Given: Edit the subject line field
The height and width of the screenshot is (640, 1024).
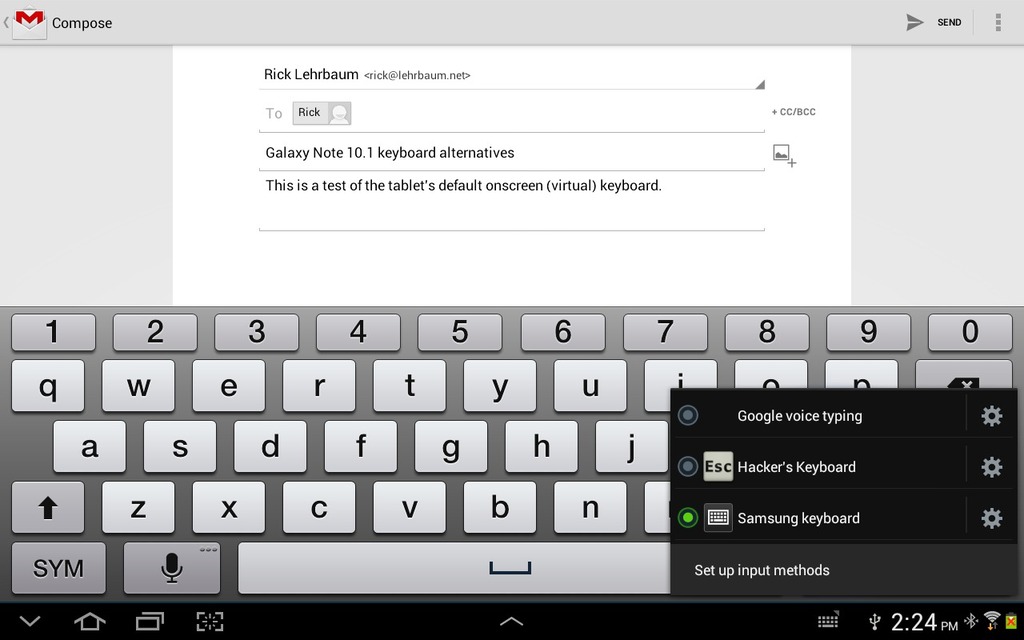Looking at the screenshot, I should [x=511, y=153].
